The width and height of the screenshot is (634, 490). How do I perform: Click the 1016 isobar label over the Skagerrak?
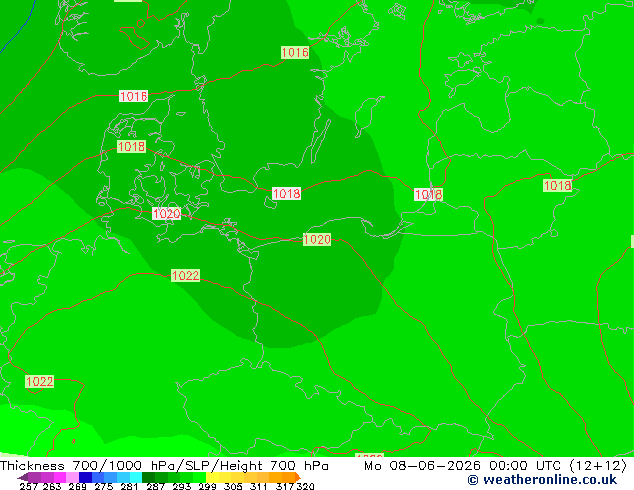(x=133, y=96)
